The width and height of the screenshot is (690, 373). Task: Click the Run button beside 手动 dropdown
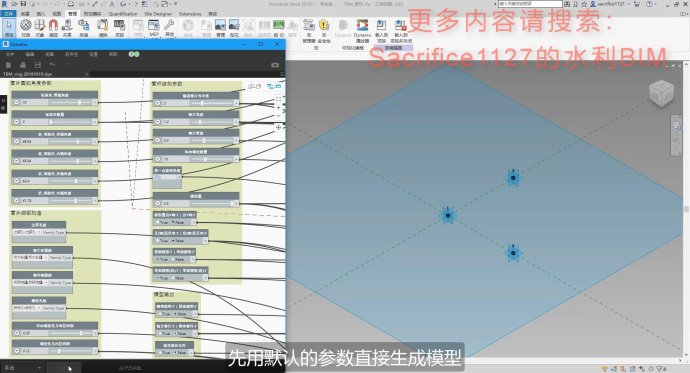pos(62,367)
